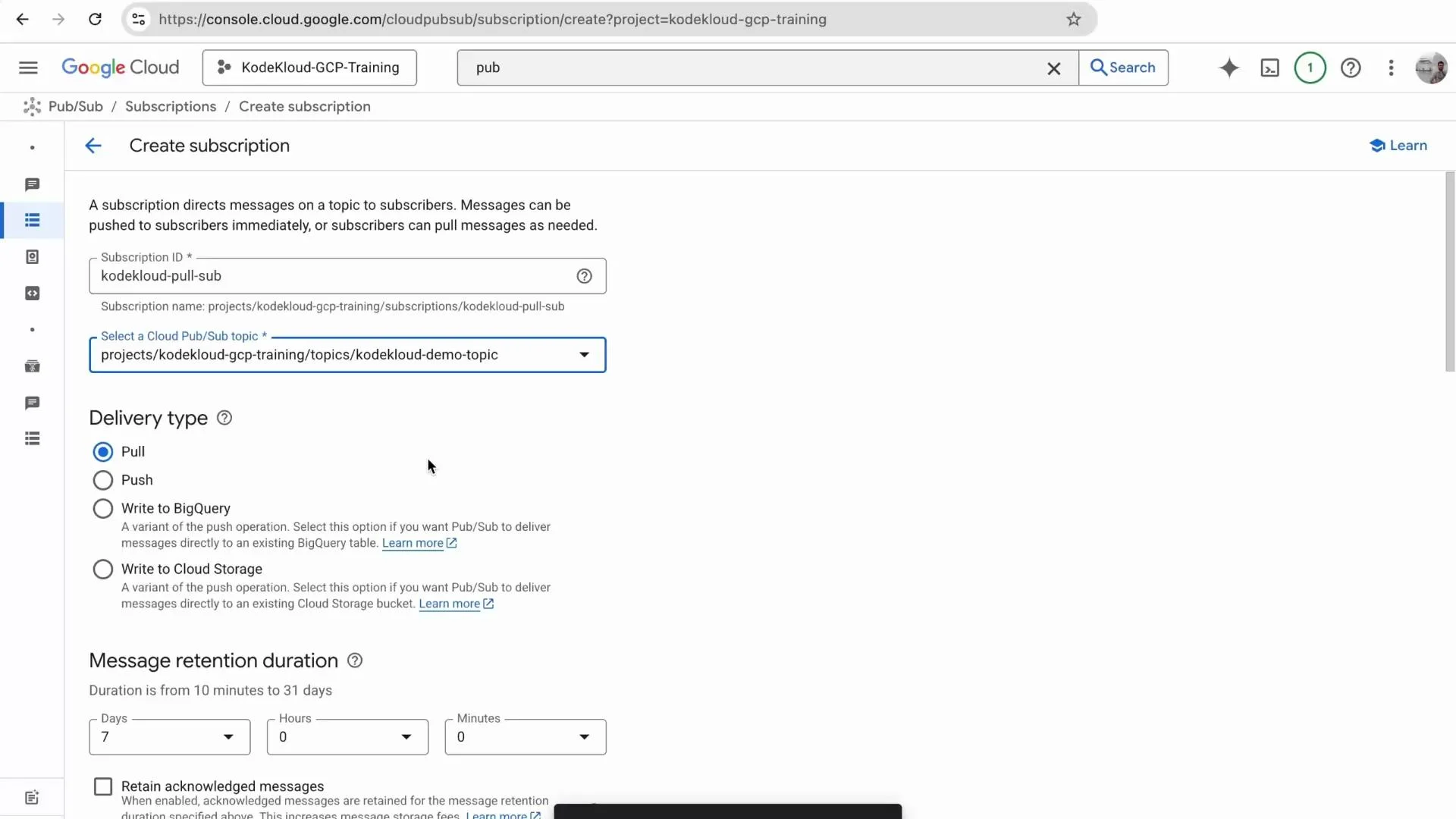Reload the current page
This screenshot has width=1456, height=819.
pos(95,20)
